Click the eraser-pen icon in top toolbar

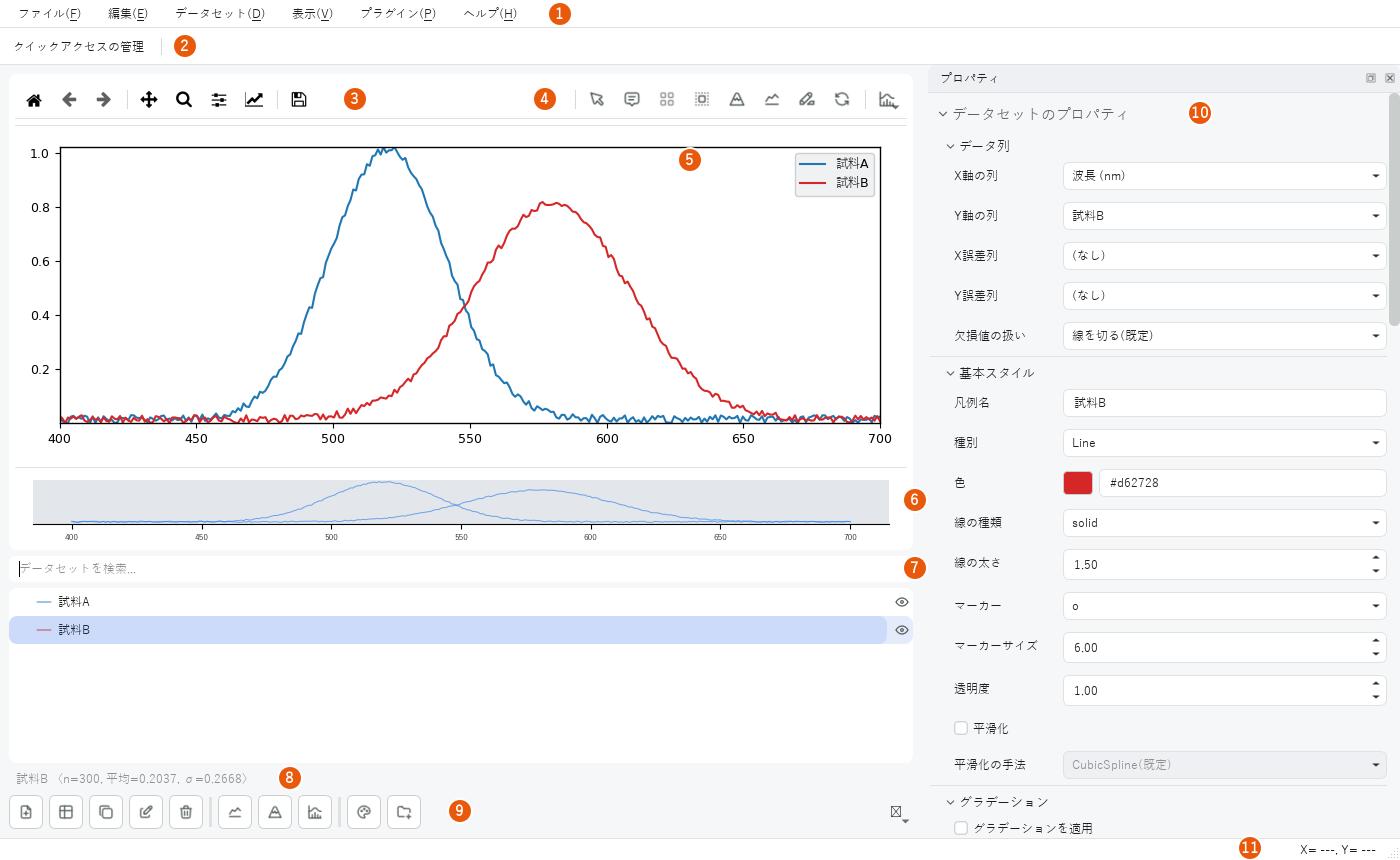[807, 99]
